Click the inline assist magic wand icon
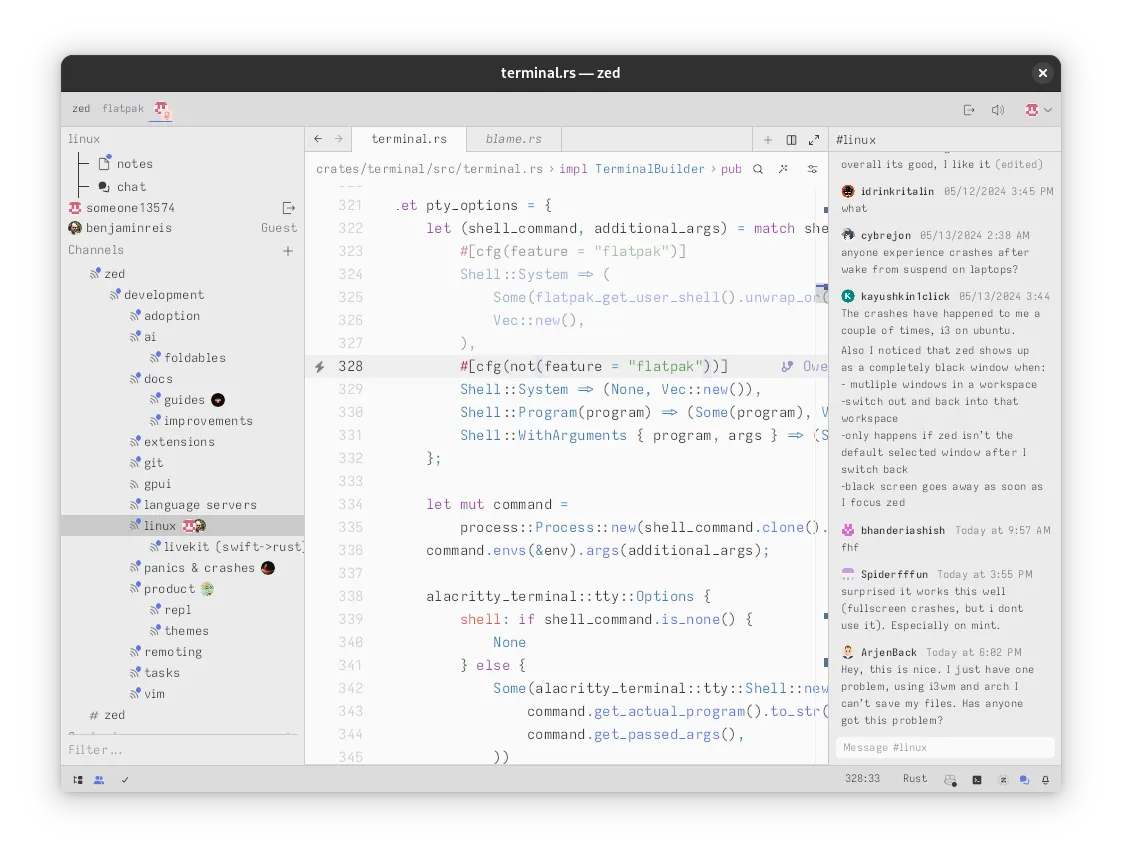Screen dimensions: 1122x859 784,169
